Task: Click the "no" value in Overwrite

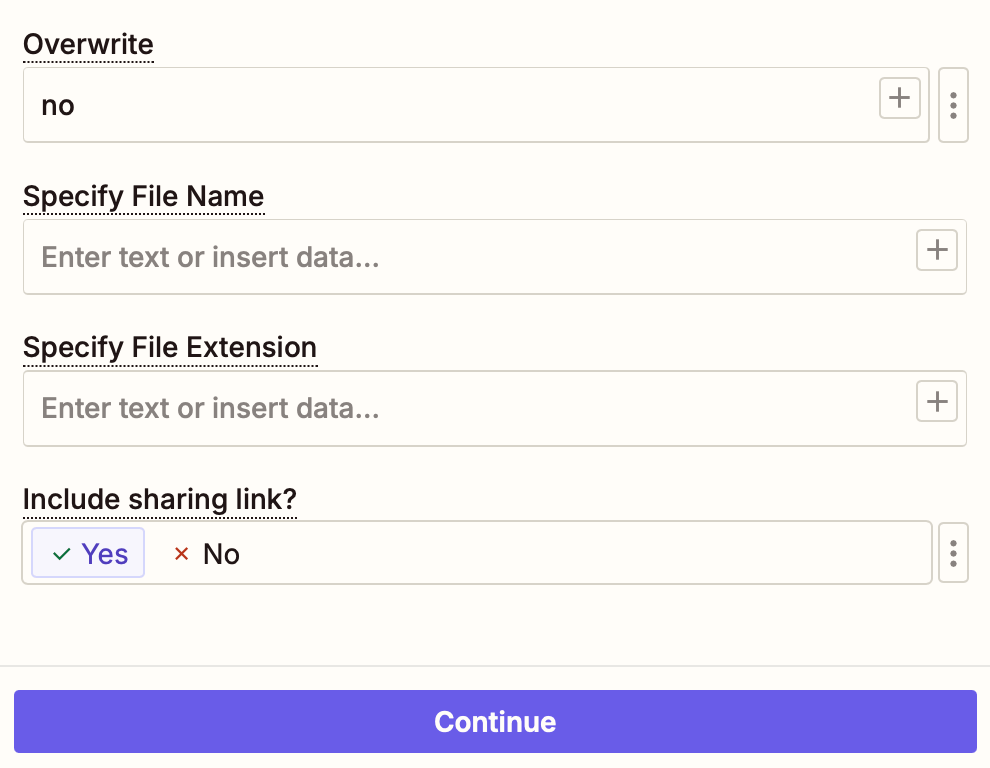Action: [58, 105]
